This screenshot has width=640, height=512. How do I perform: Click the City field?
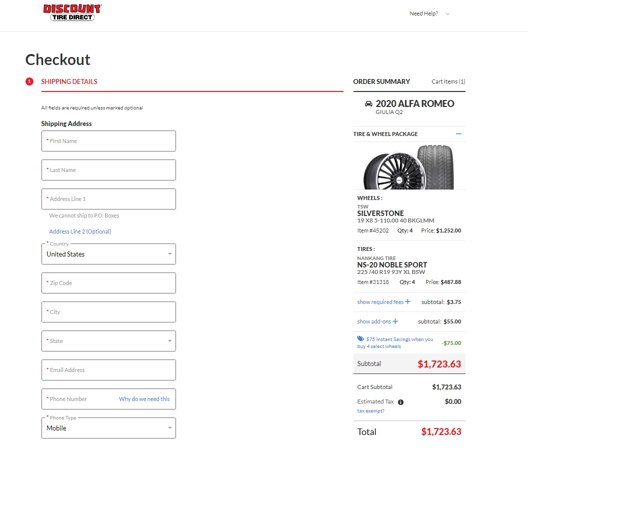(x=109, y=312)
